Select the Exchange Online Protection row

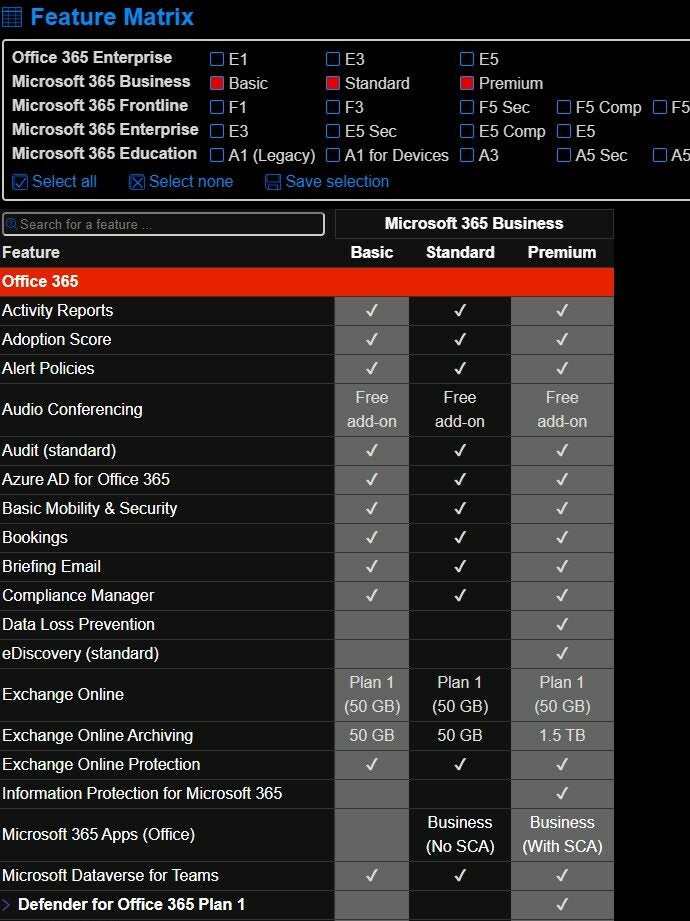click(101, 764)
